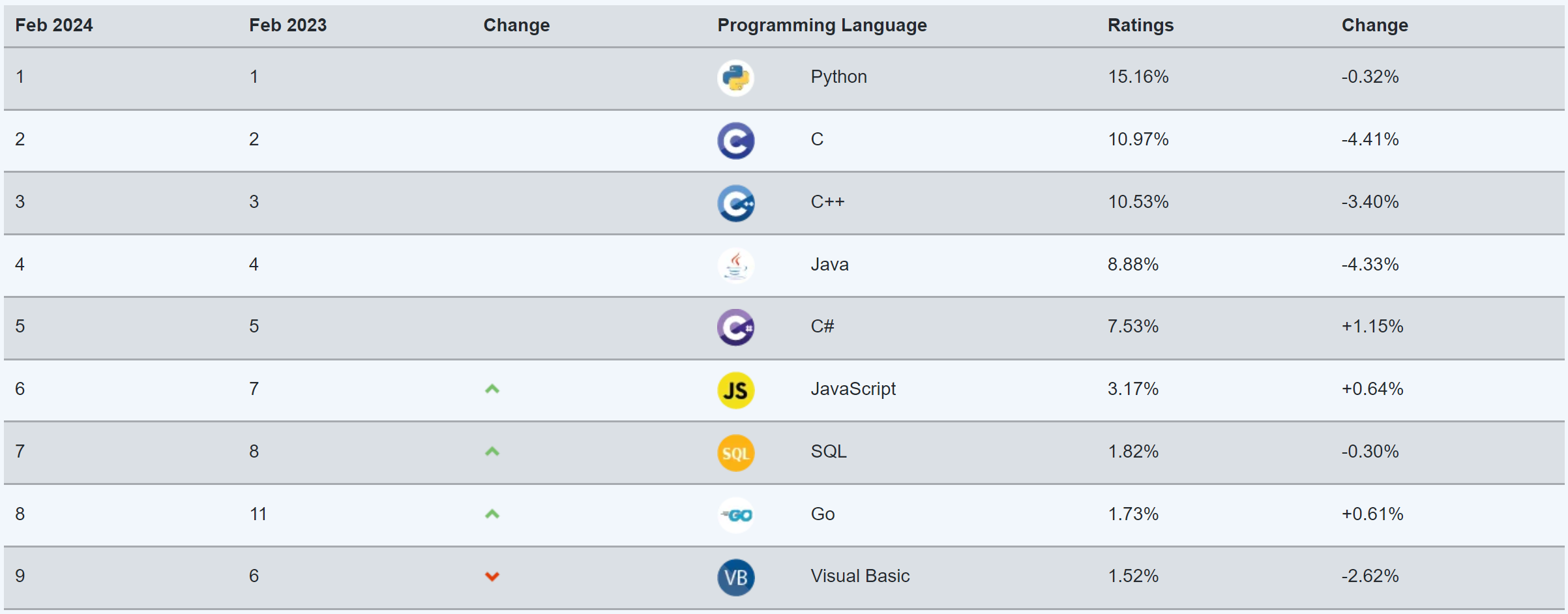The image size is (1568, 614).
Task: Click the Programming Language column header
Action: [821, 25]
